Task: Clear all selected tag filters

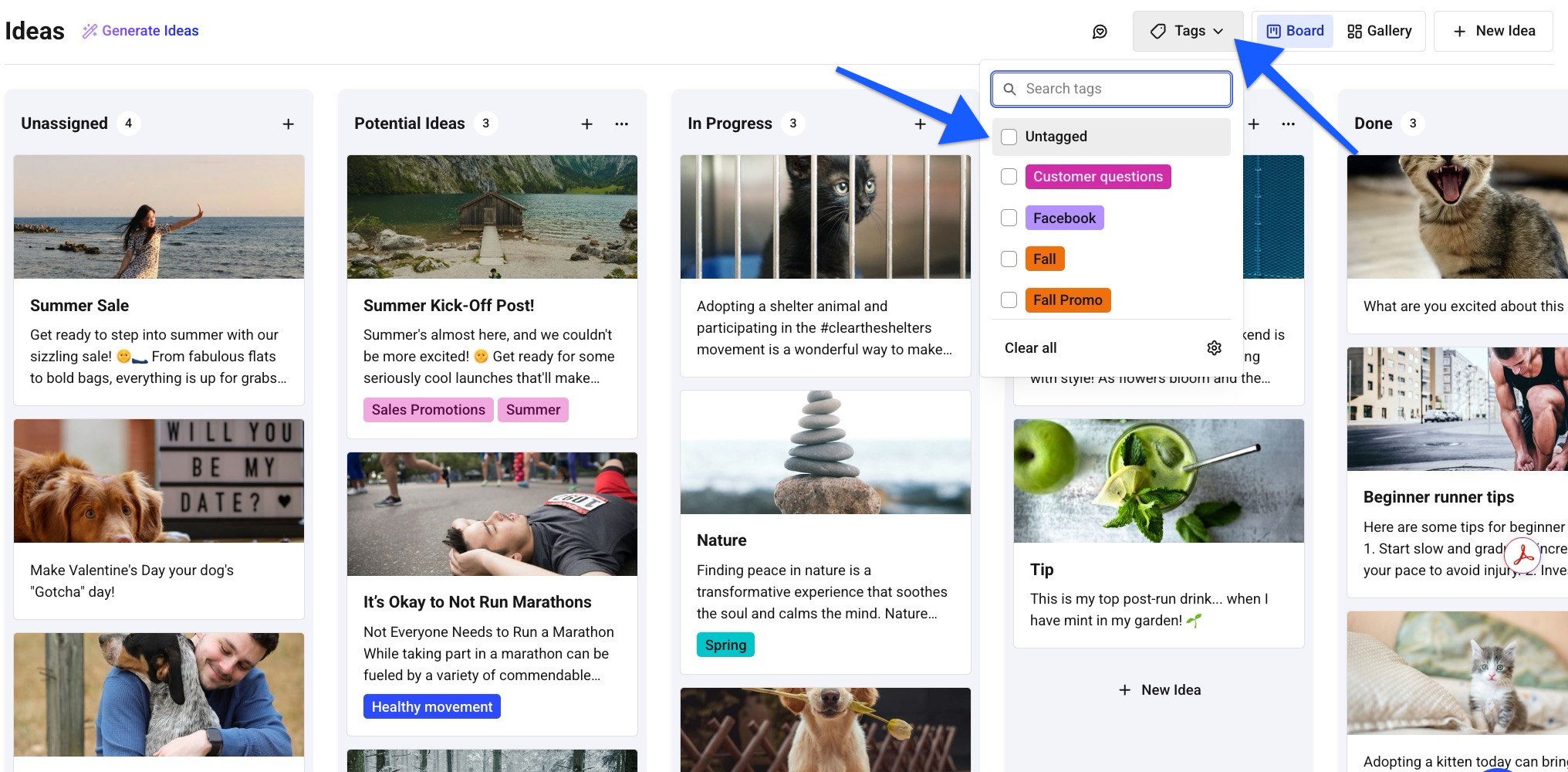Action: click(1030, 347)
